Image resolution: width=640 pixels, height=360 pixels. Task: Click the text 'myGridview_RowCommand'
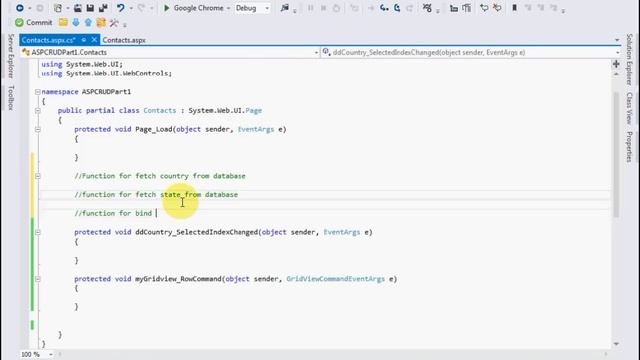tap(178, 279)
